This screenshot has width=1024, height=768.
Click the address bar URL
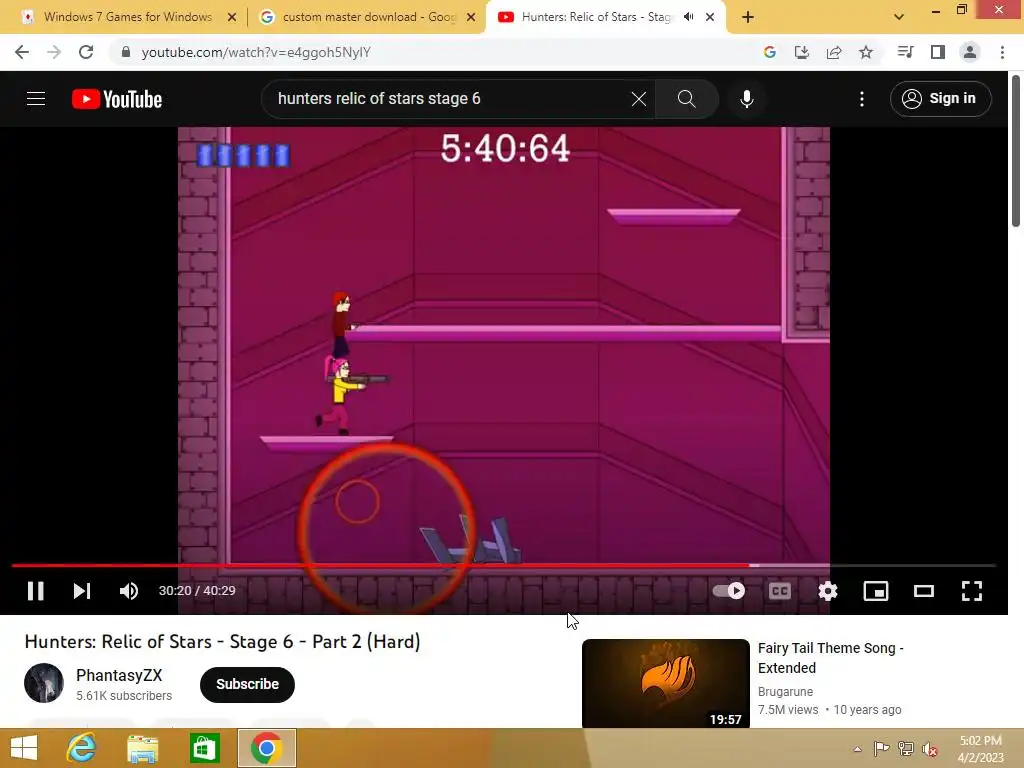256,52
